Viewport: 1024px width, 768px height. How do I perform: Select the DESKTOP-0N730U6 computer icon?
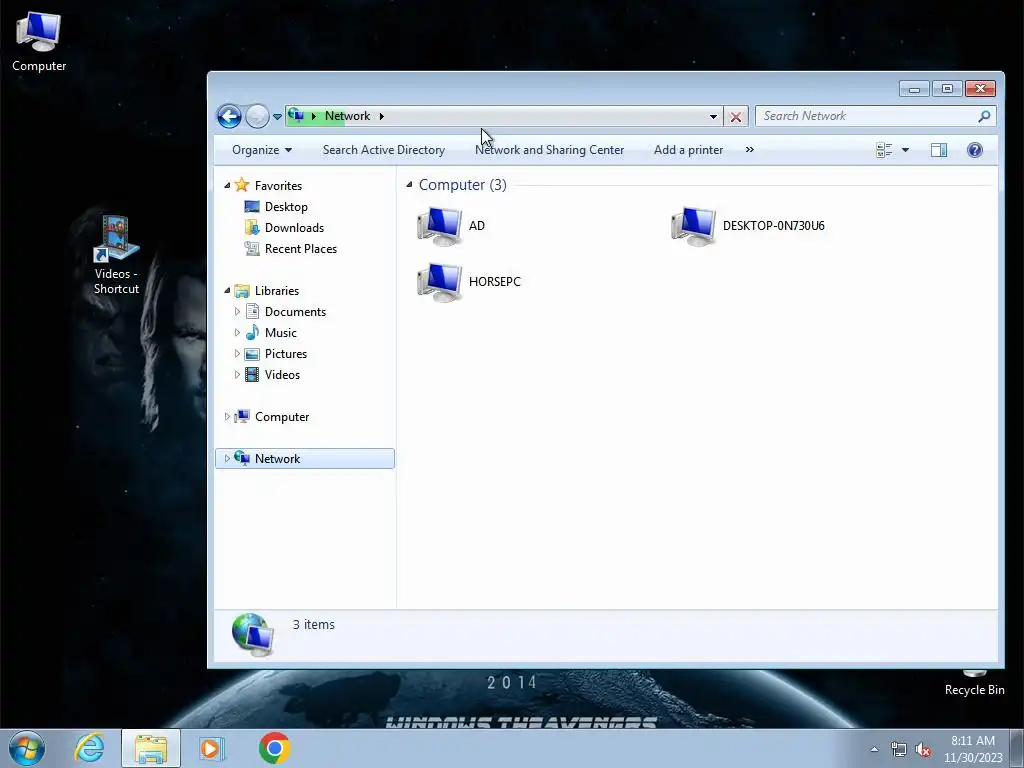click(x=694, y=226)
